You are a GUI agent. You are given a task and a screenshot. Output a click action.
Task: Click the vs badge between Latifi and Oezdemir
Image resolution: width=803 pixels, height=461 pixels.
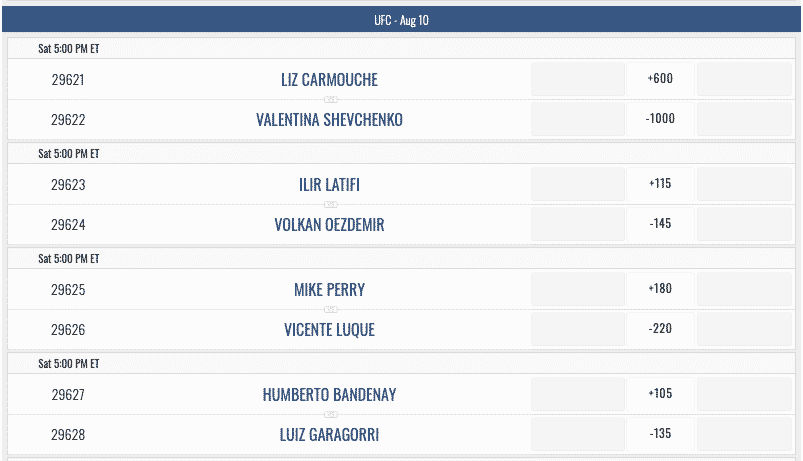[x=331, y=204]
